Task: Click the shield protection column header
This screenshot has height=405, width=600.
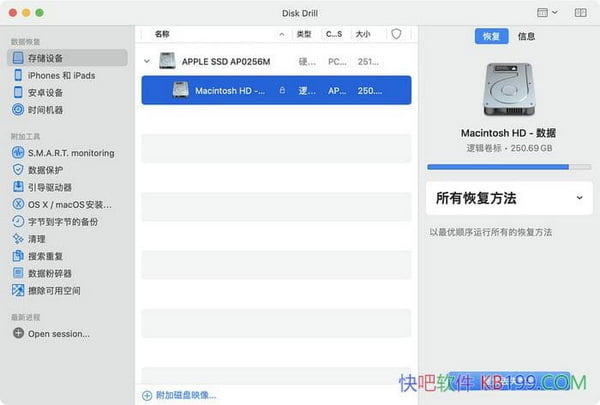Action: [396, 34]
